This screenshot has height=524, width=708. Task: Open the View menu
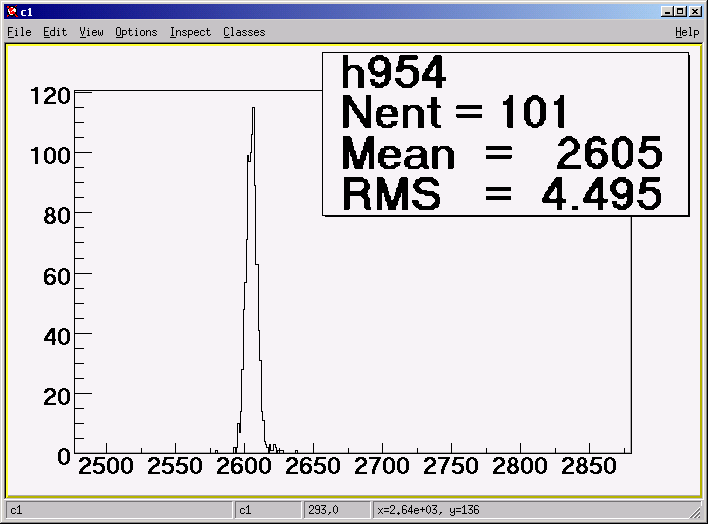tap(91, 32)
